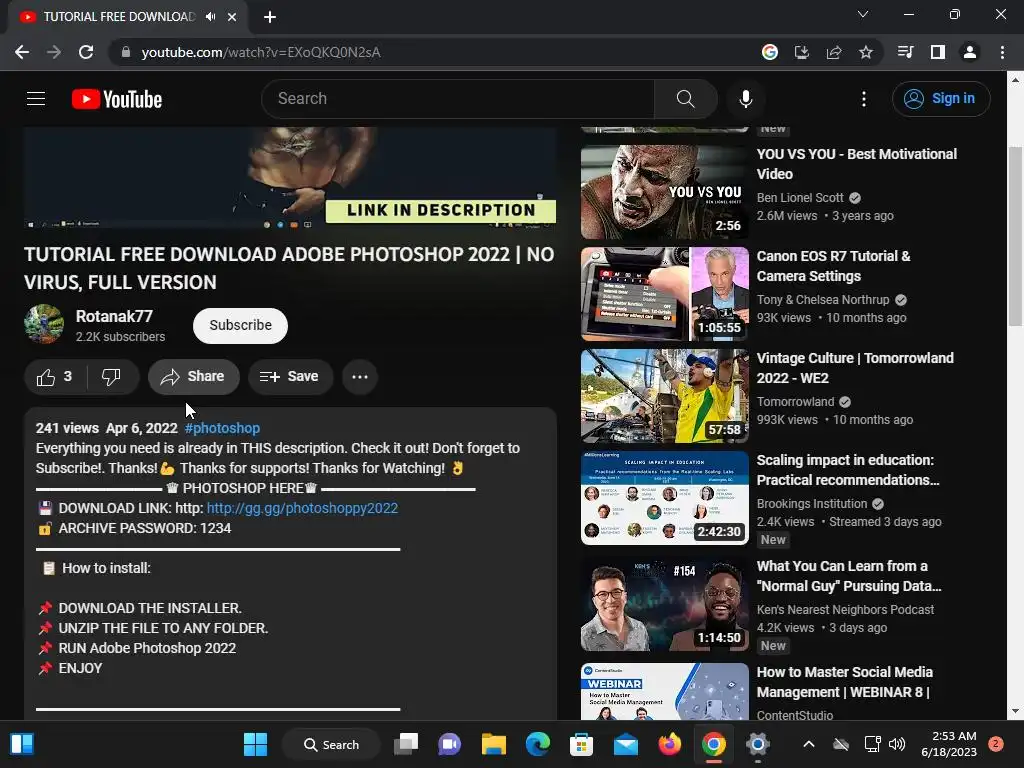
Task: Click the Google icon in address bar
Action: (769, 52)
